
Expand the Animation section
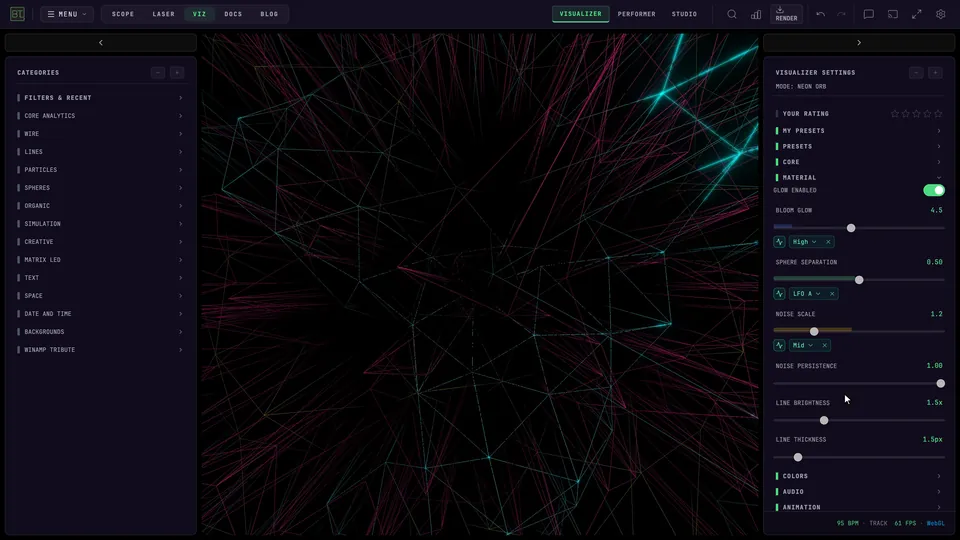[858, 508]
